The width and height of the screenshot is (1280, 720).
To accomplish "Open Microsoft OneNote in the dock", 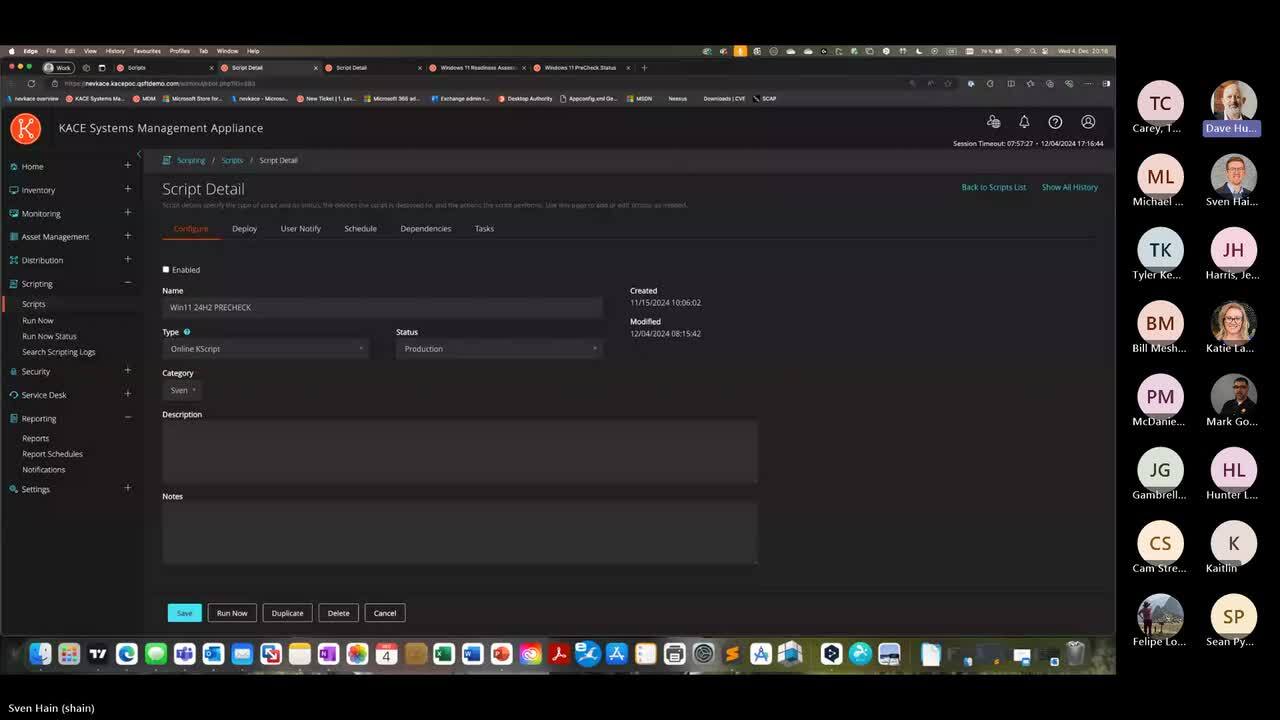I will 328,654.
